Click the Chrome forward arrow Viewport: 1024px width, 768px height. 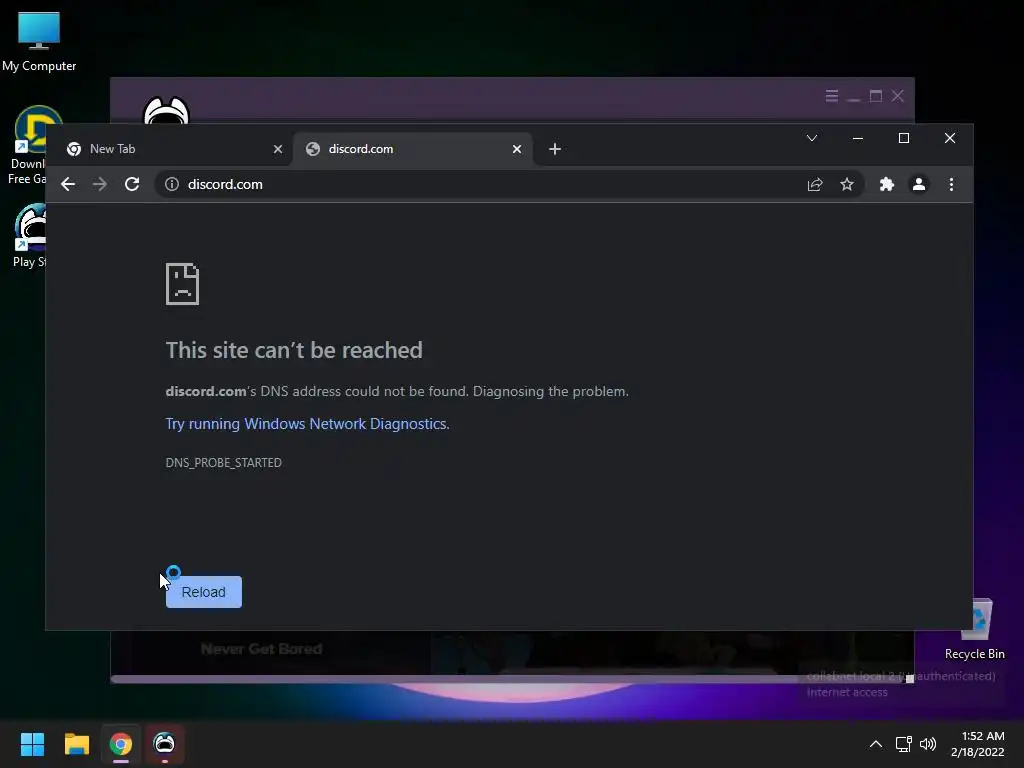[99, 184]
